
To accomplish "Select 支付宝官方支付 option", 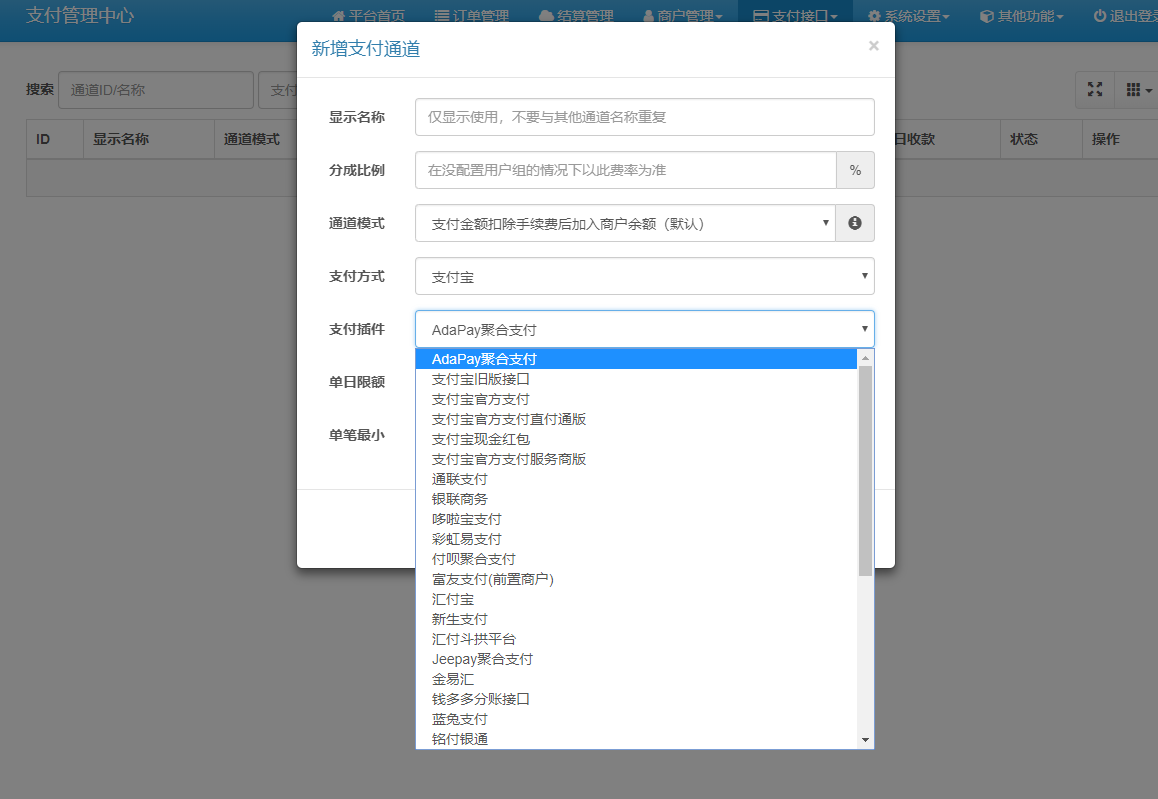I will (636, 399).
